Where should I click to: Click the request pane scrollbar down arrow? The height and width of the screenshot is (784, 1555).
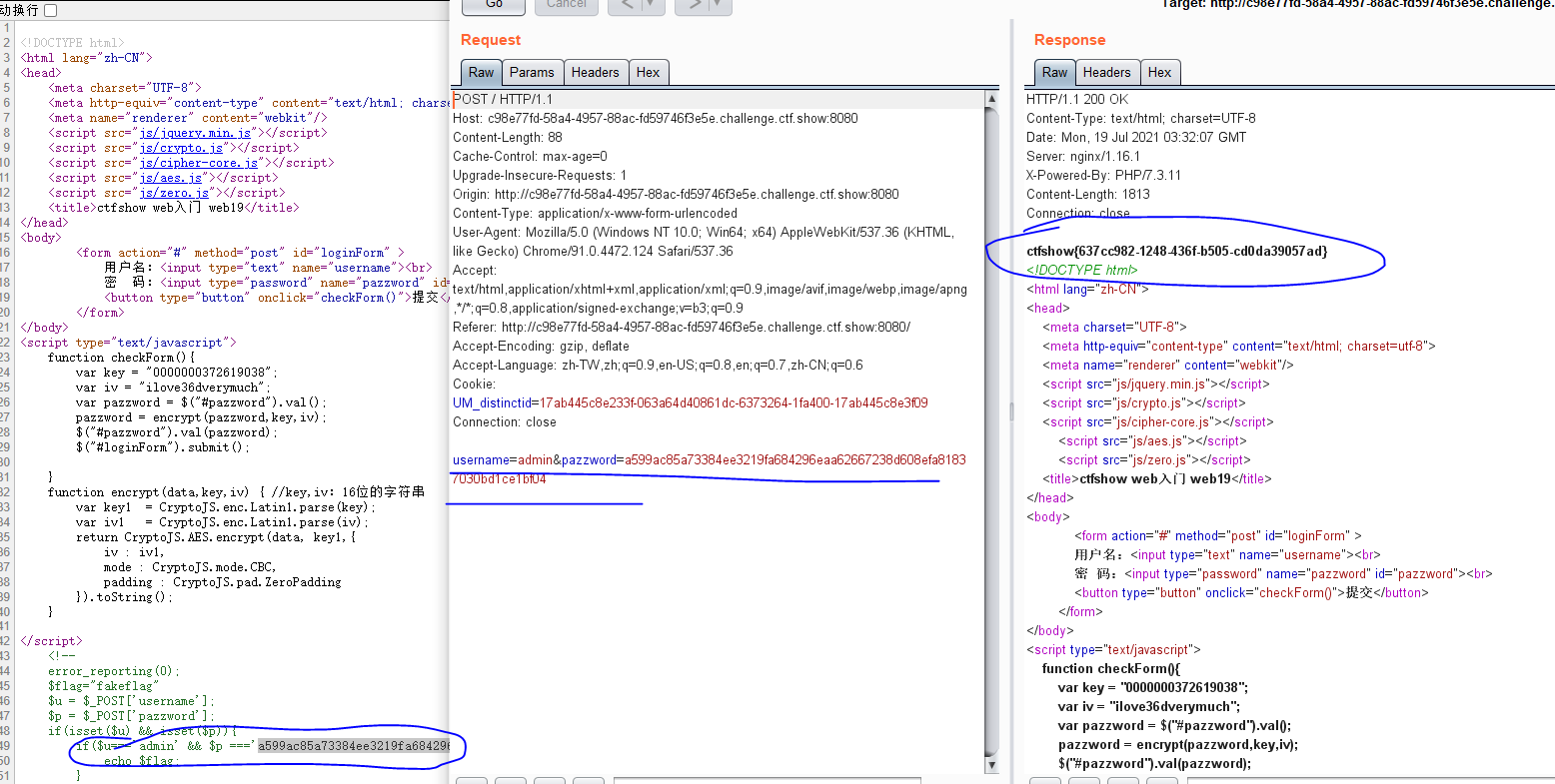pos(991,765)
